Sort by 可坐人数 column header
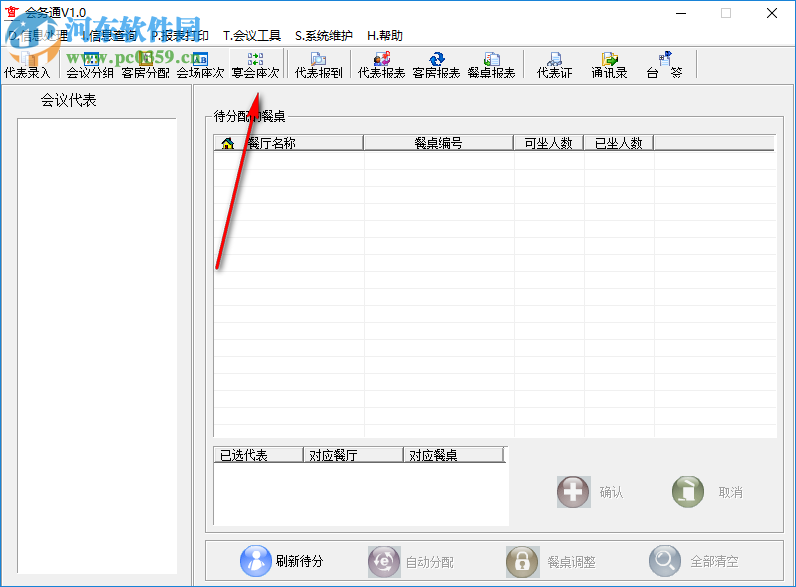Screen dimensions: 796x587 (x=549, y=143)
